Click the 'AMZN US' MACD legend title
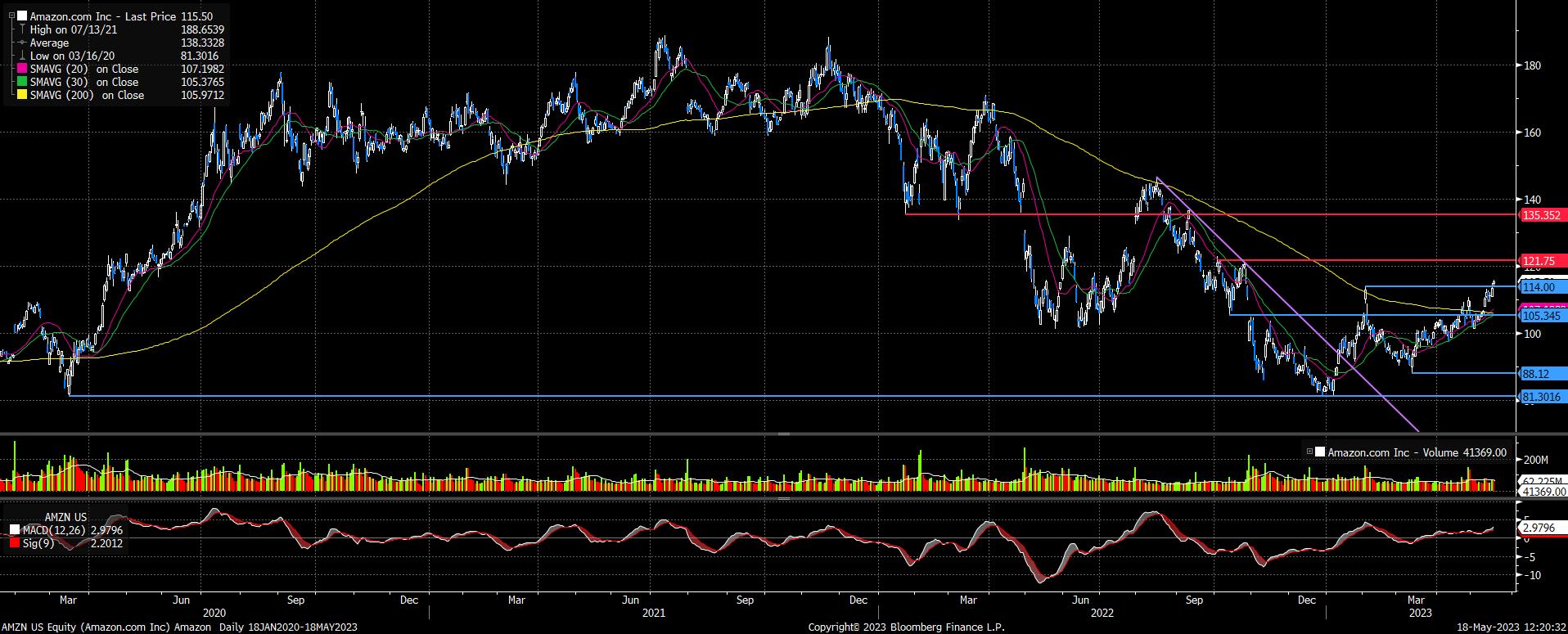Image resolution: width=1568 pixels, height=634 pixels. click(65, 517)
